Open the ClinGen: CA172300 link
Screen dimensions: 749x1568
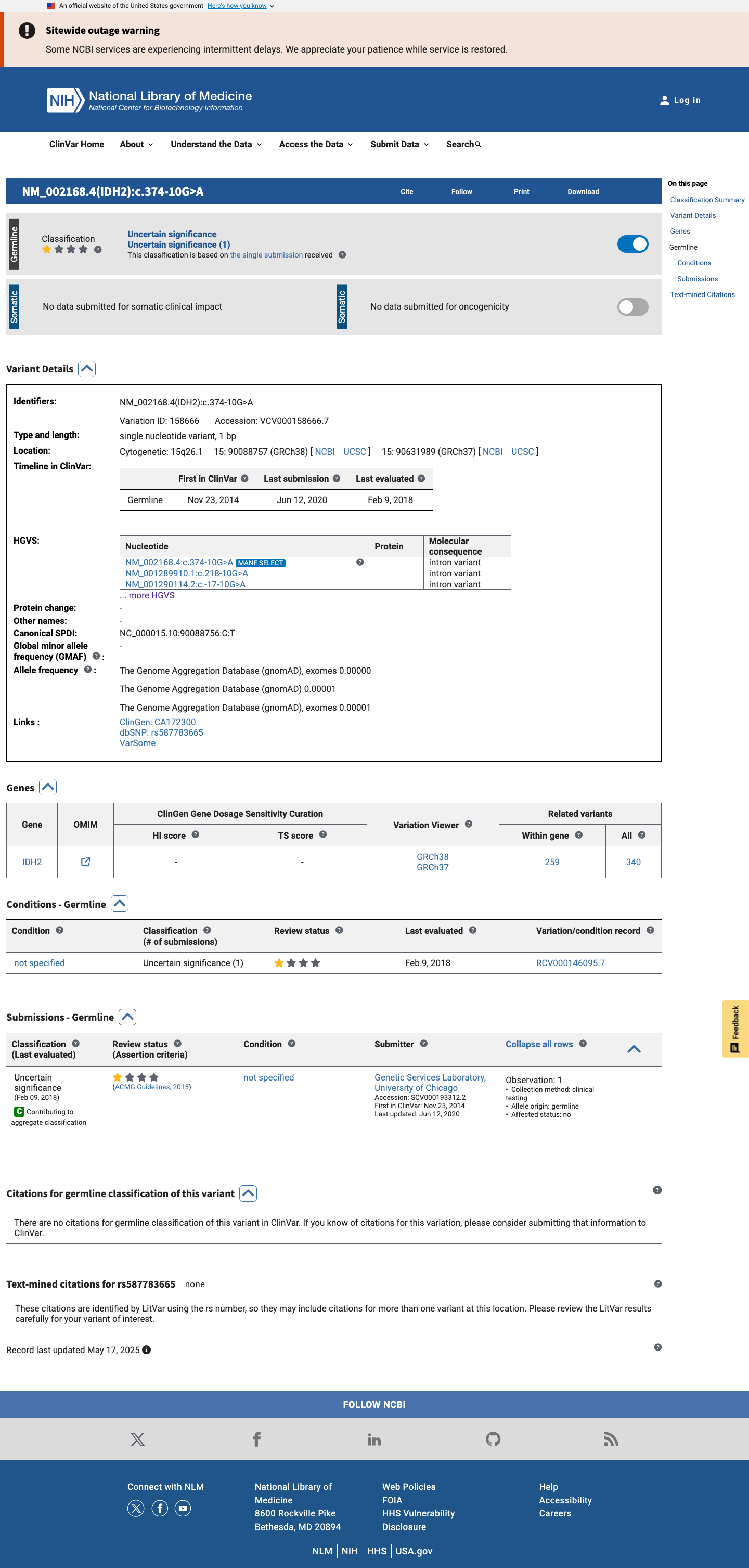pyautogui.click(x=158, y=723)
